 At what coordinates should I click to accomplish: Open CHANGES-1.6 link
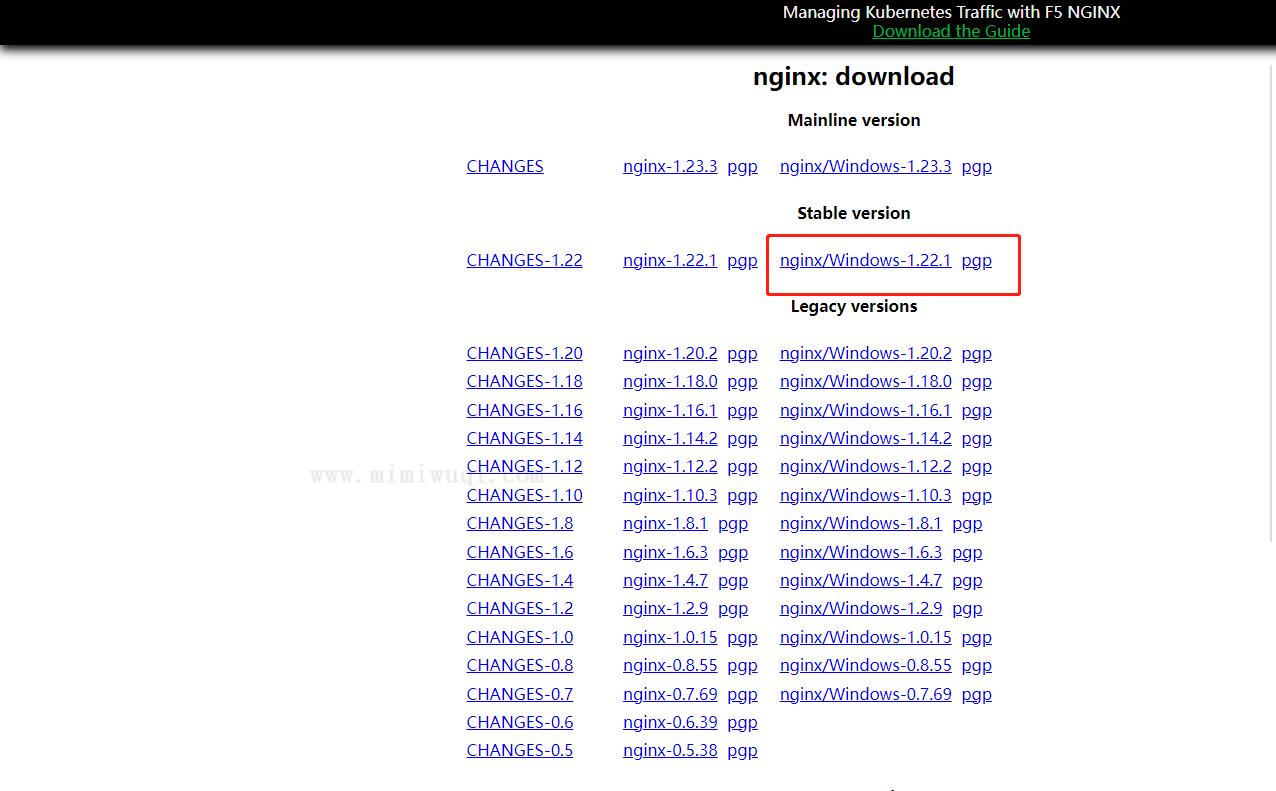(519, 552)
